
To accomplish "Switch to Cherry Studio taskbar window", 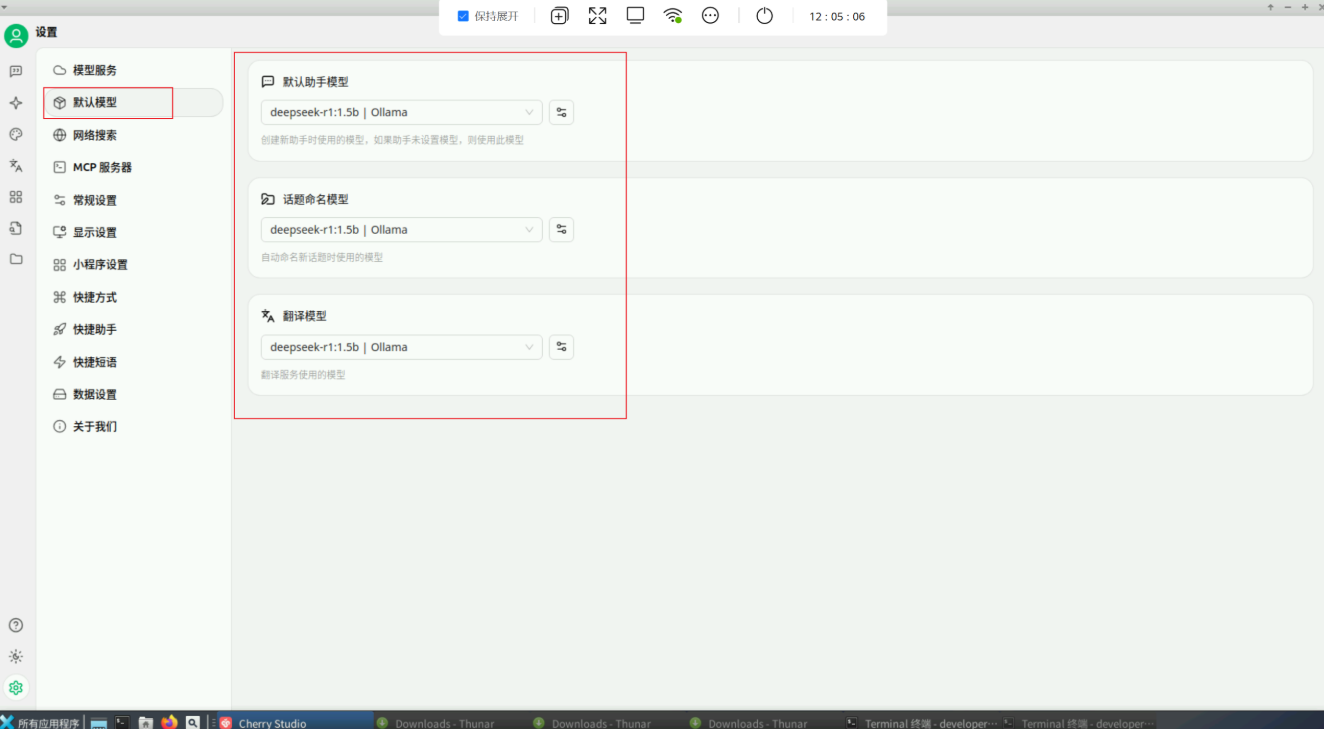I will click(x=295, y=722).
